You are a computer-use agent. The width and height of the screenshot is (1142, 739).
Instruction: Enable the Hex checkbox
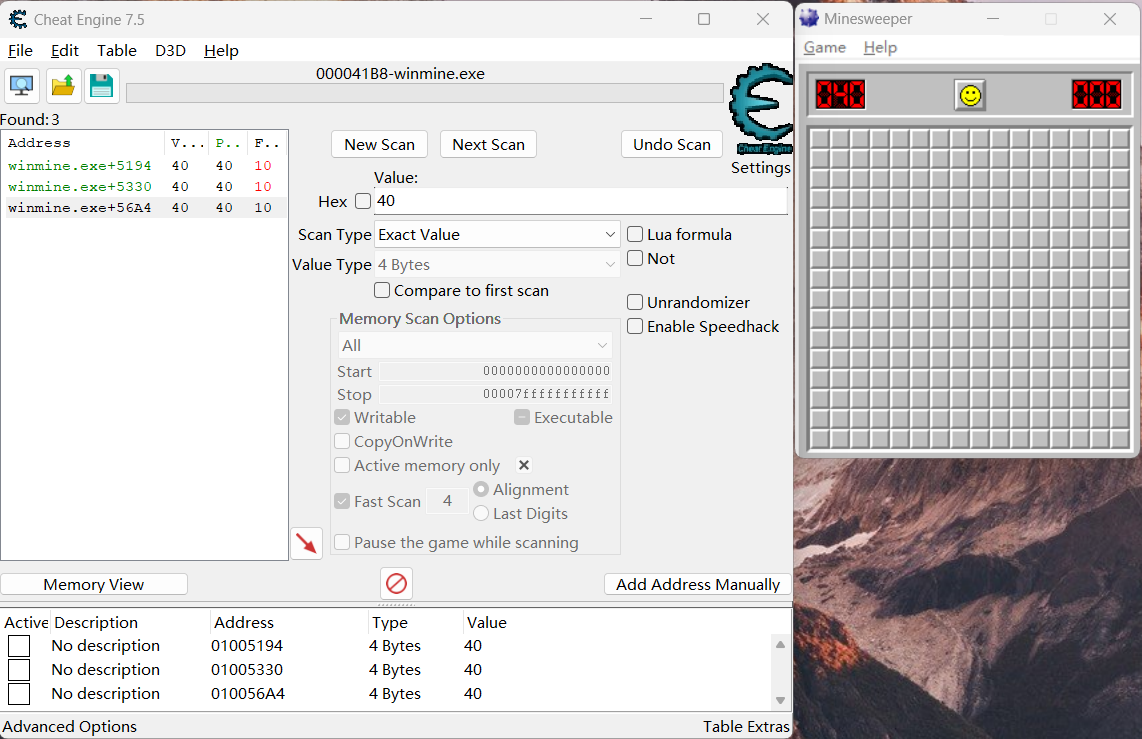point(362,201)
